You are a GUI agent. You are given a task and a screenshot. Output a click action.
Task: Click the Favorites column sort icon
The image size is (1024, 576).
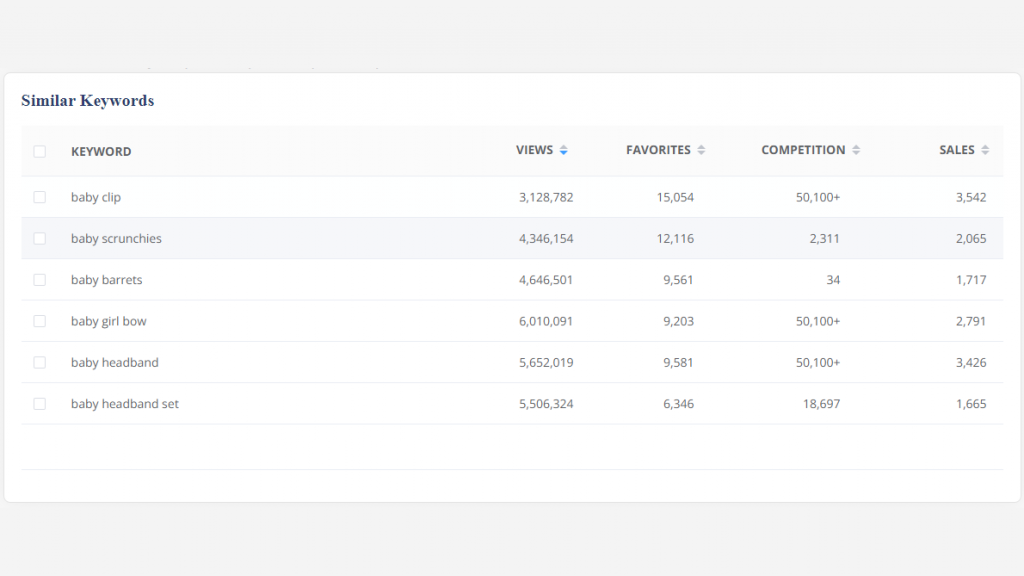(701, 150)
